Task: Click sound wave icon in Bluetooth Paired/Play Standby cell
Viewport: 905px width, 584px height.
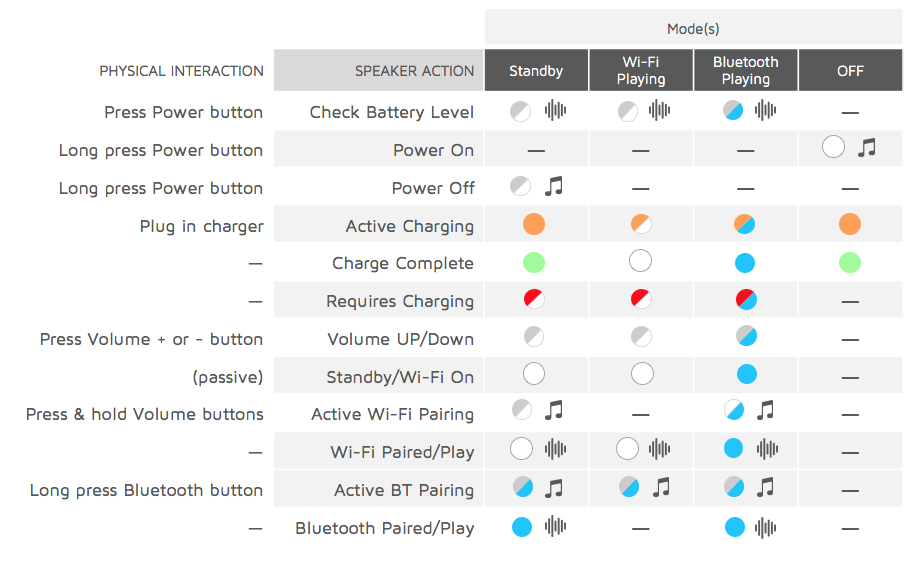Action: point(555,527)
